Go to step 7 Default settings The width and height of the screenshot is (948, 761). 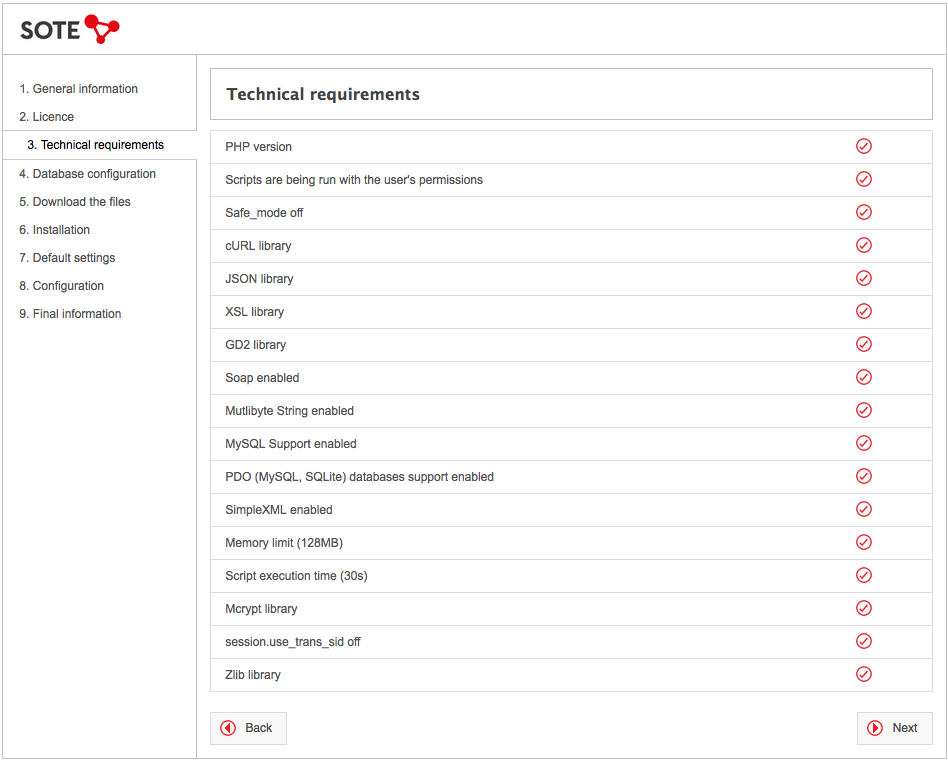(x=67, y=258)
